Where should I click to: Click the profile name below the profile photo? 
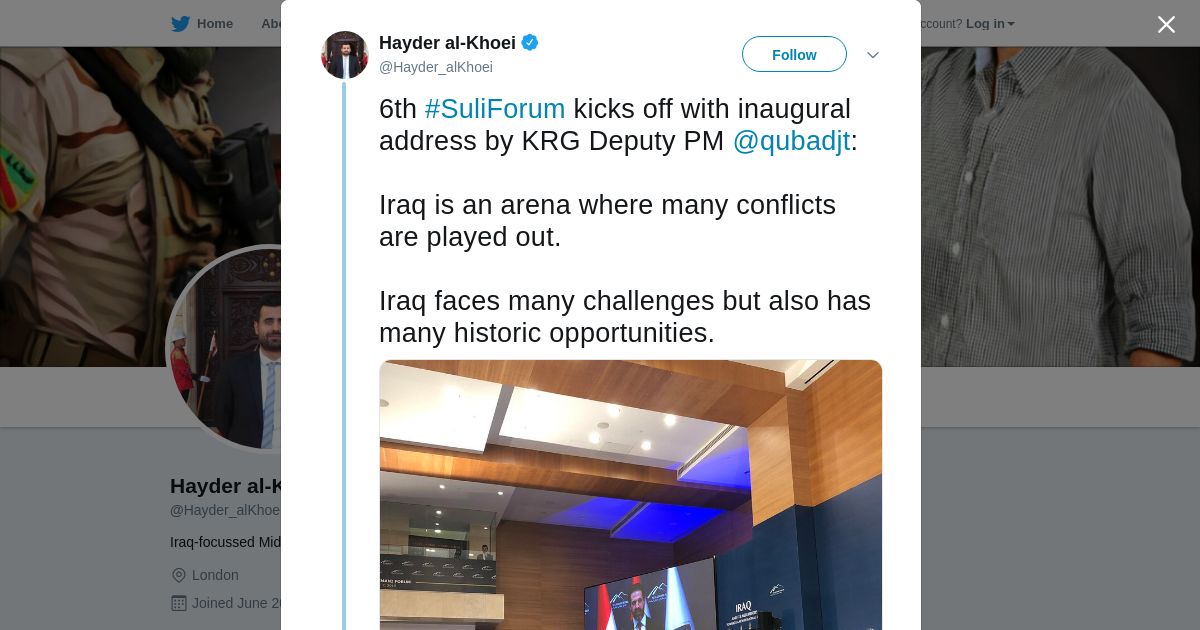click(x=224, y=486)
